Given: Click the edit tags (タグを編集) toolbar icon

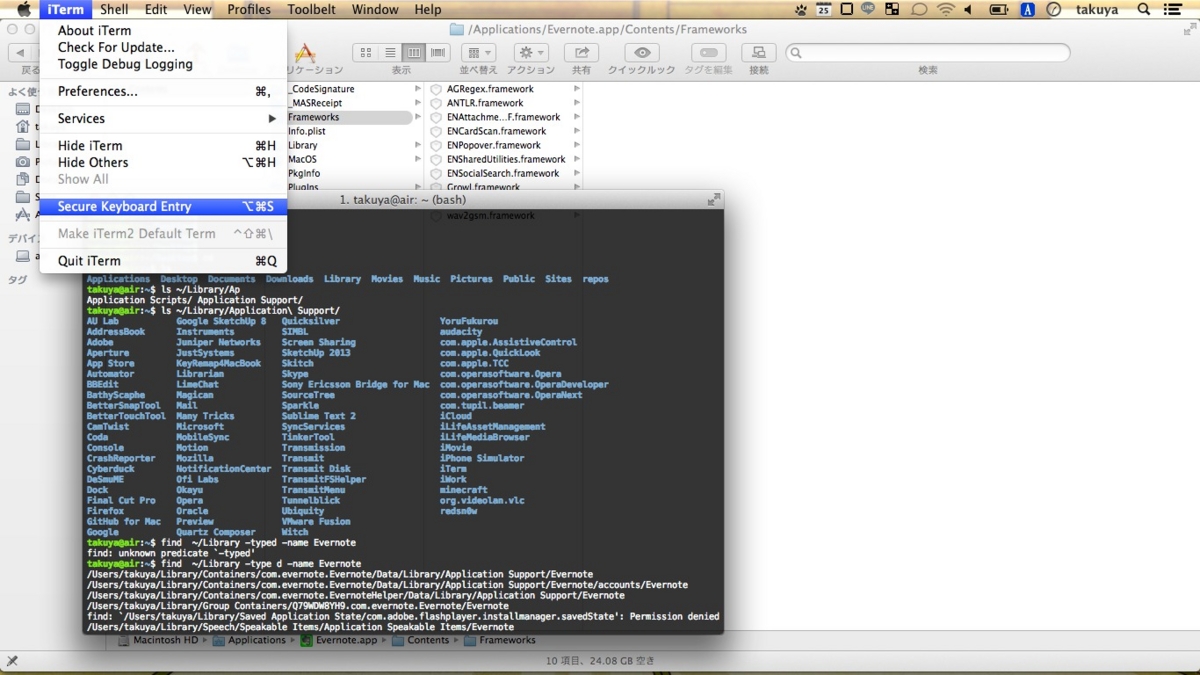Looking at the screenshot, I should [x=709, y=52].
